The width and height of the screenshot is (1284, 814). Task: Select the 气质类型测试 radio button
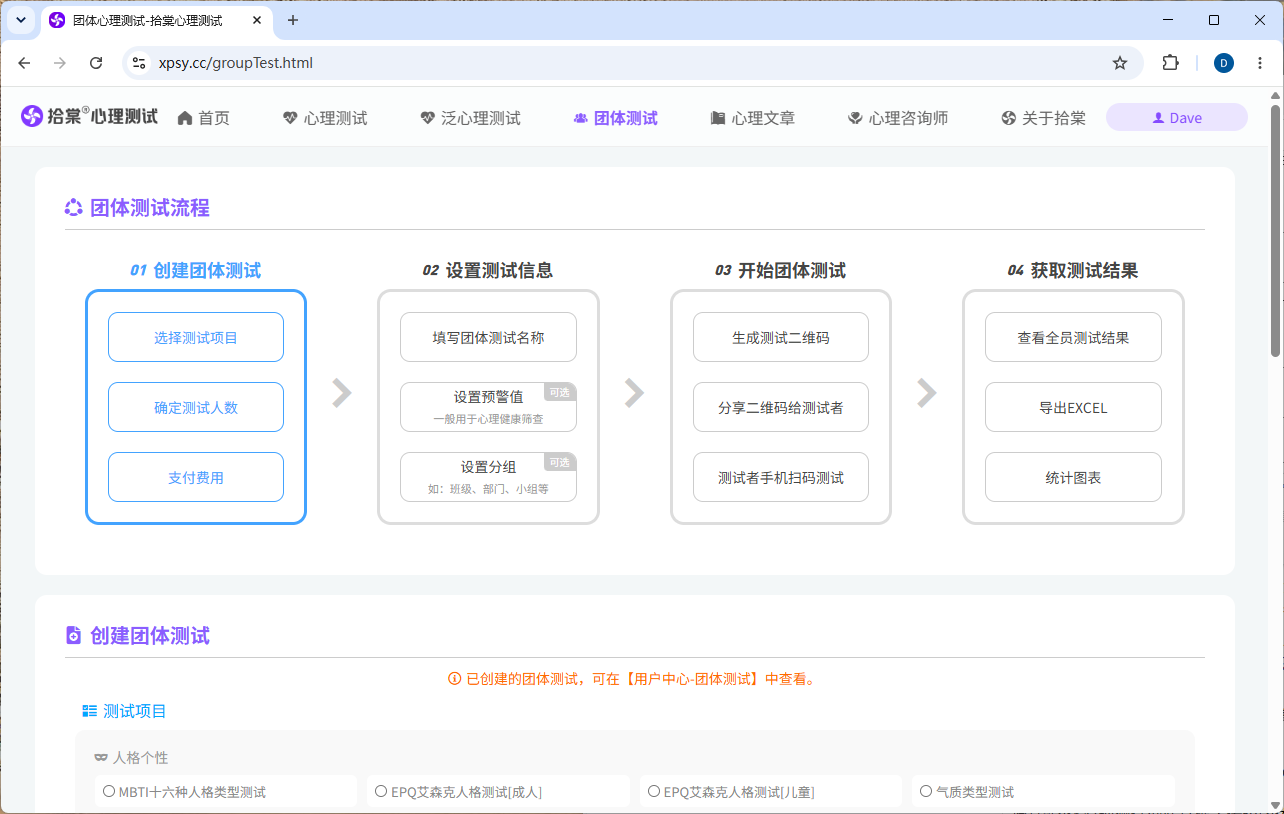pyautogui.click(x=926, y=791)
